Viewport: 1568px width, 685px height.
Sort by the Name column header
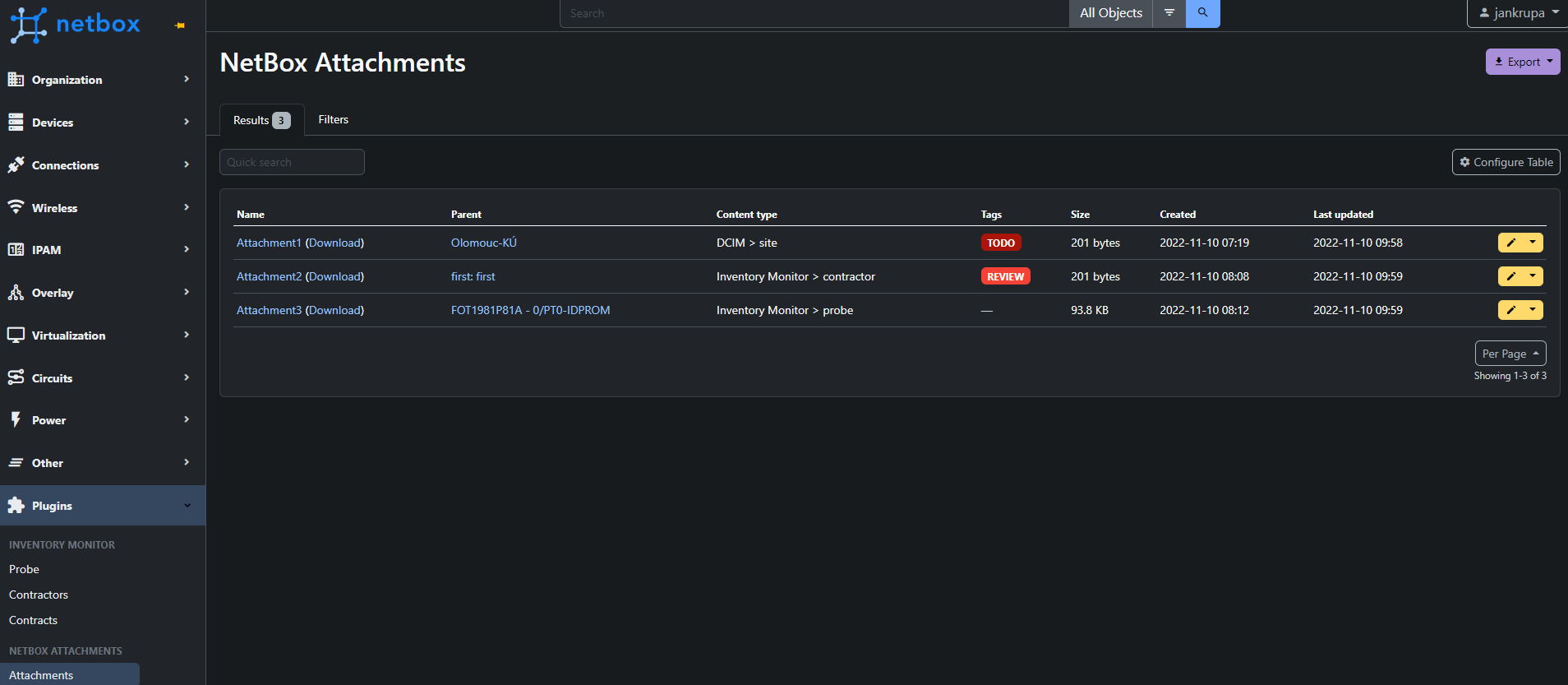251,215
